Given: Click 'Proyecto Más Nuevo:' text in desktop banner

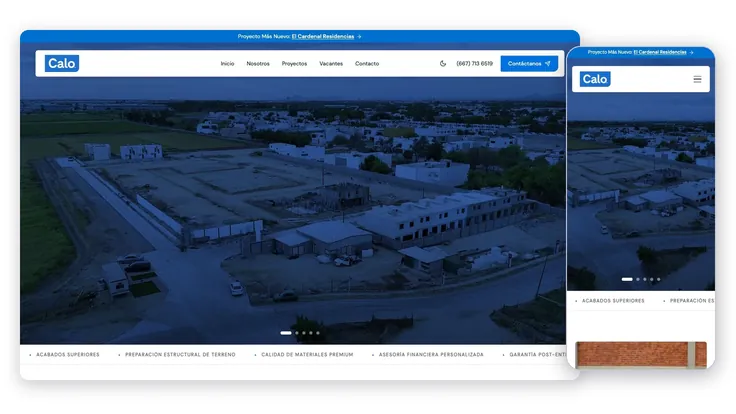Looking at the screenshot, I should 264,36.
